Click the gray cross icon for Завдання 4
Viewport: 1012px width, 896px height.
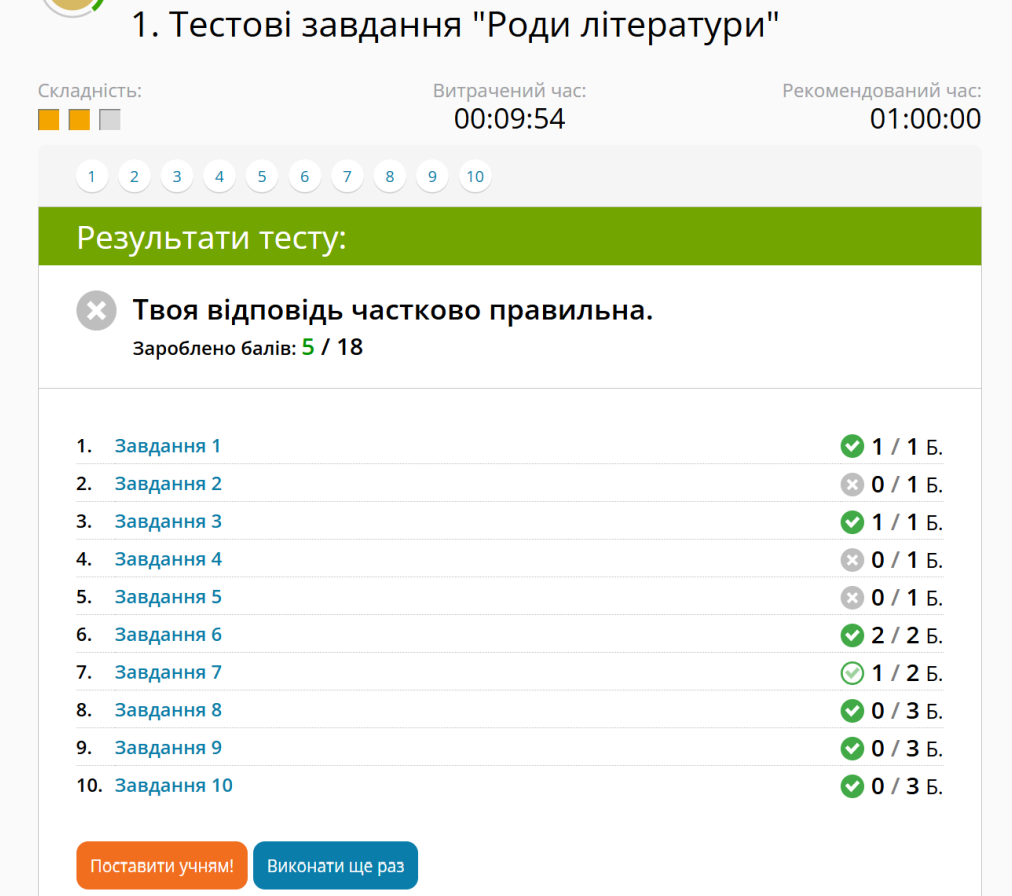pos(852,559)
